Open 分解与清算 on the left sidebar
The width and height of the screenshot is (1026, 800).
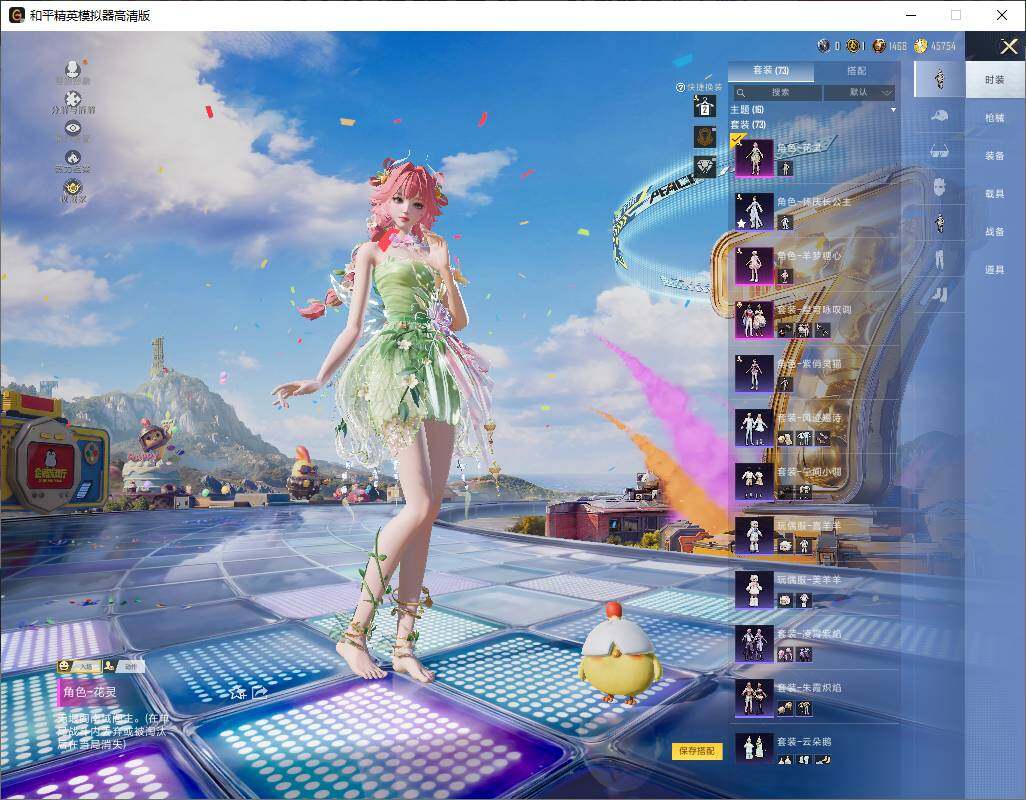tap(72, 100)
